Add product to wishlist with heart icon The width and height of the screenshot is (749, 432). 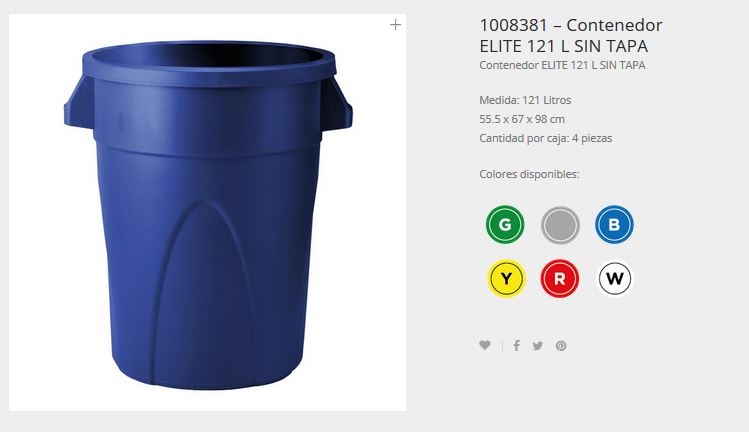click(485, 345)
